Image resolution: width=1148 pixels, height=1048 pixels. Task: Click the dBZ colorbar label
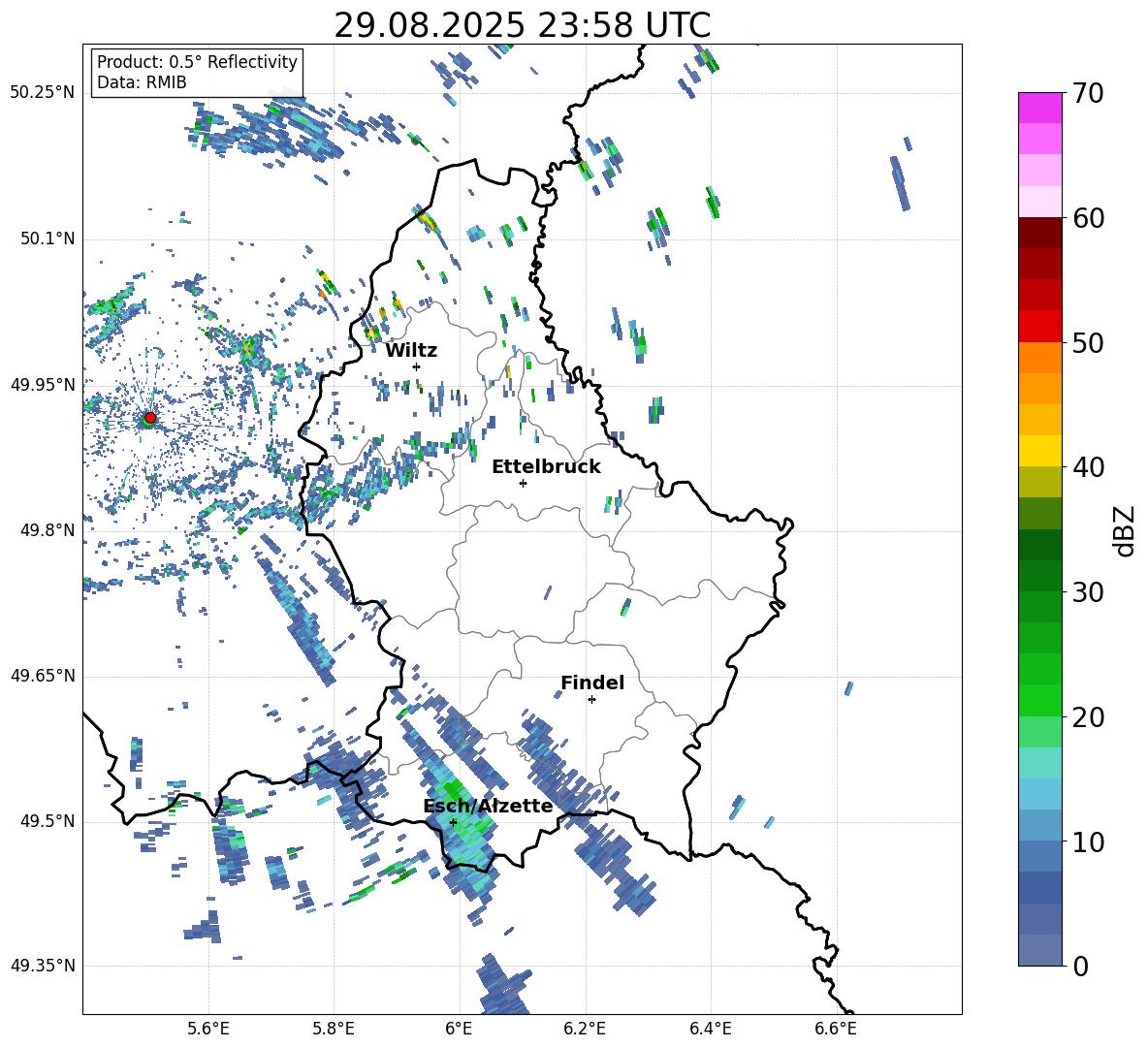1125,530
